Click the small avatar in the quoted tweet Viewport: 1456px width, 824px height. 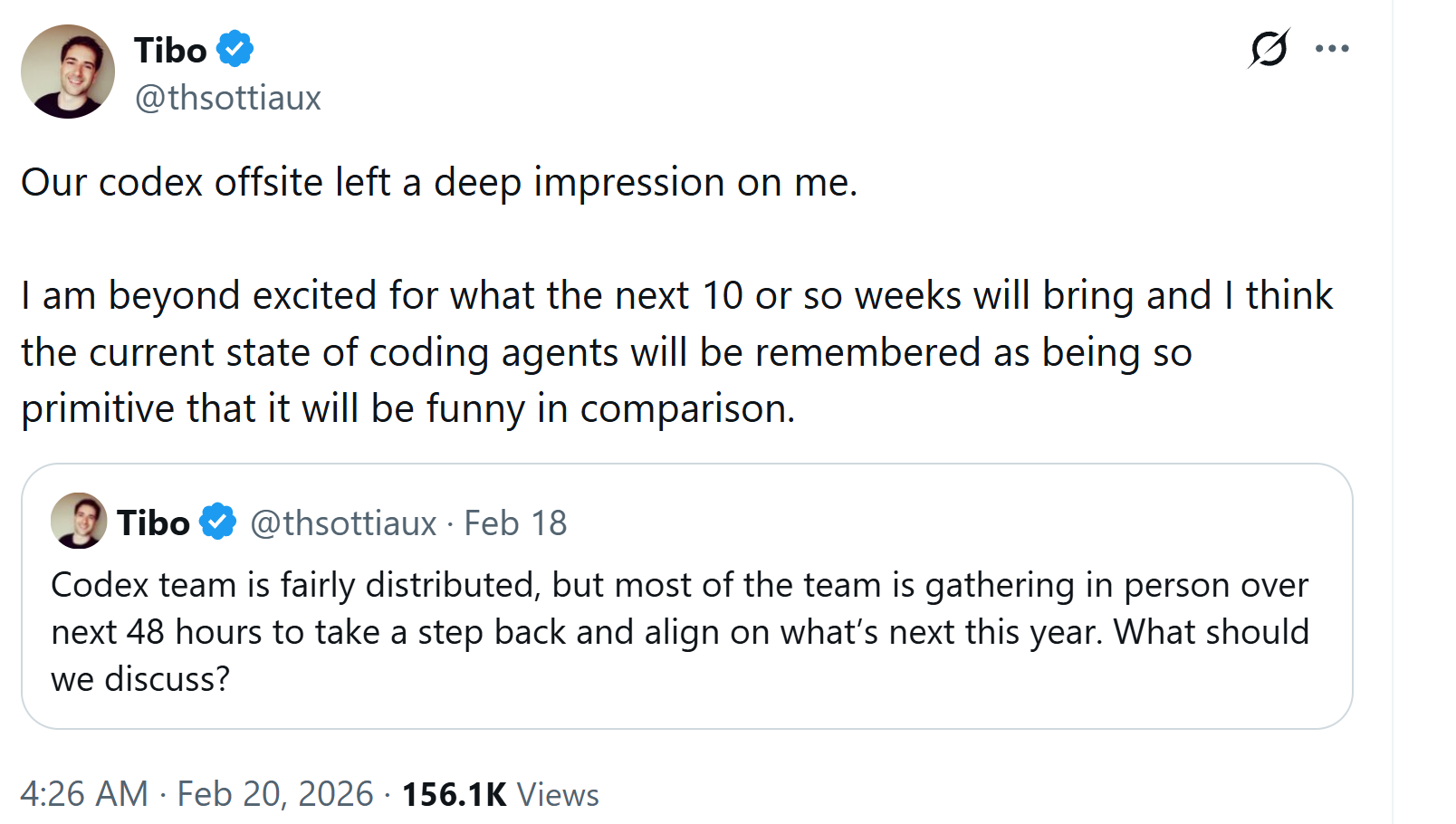(79, 521)
